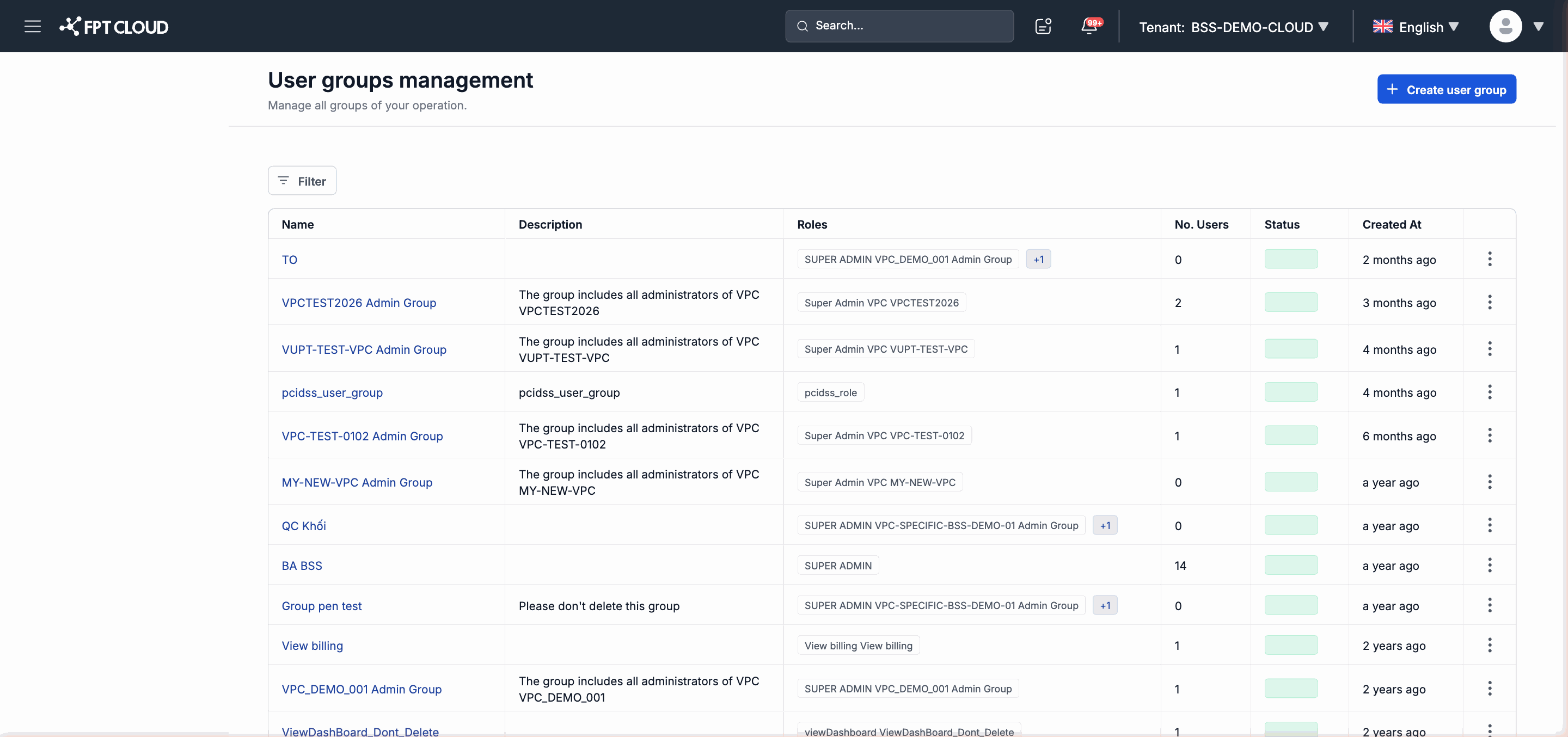Click the No. Users column header

point(1201,225)
